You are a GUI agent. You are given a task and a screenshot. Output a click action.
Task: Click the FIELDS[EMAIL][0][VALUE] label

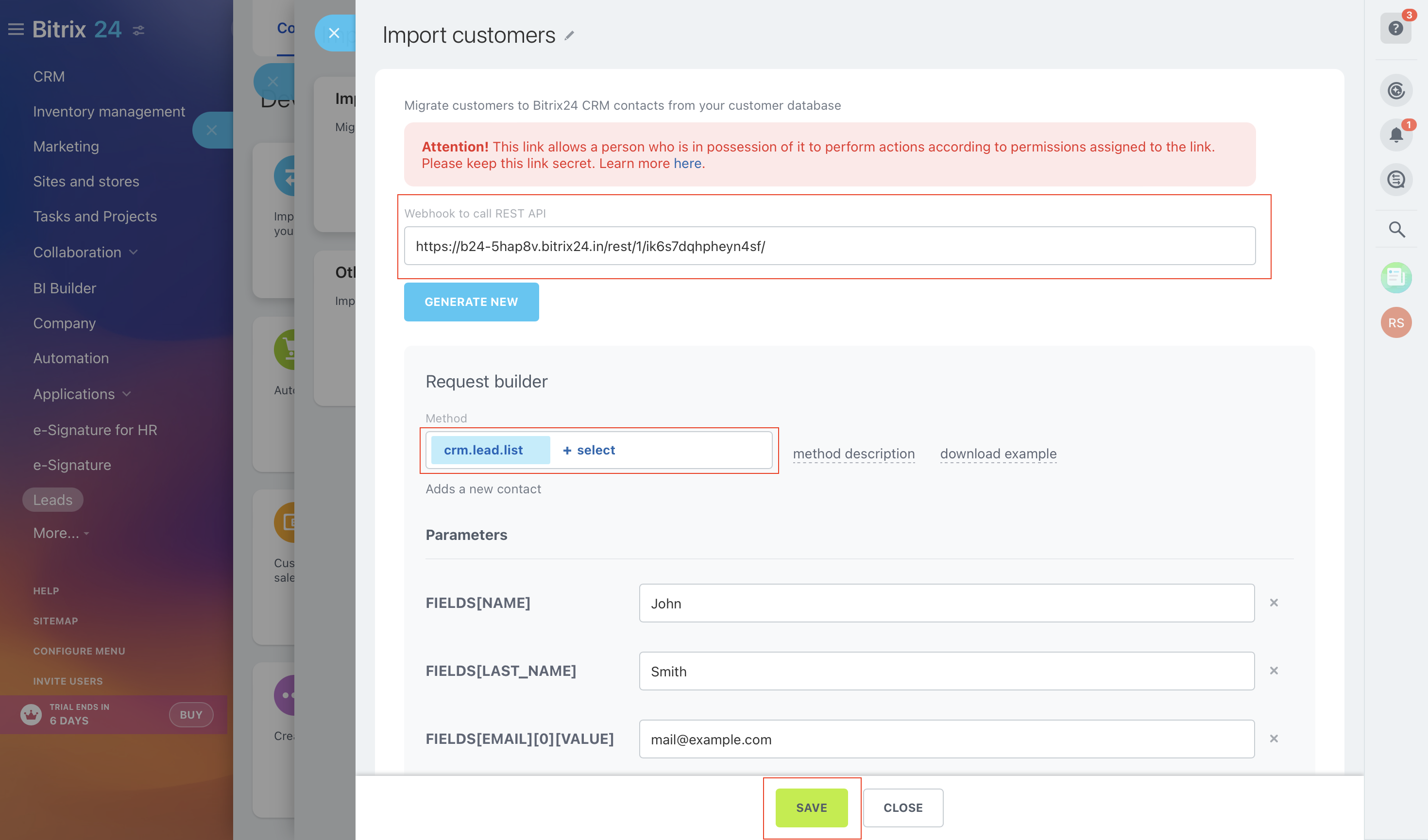520,739
